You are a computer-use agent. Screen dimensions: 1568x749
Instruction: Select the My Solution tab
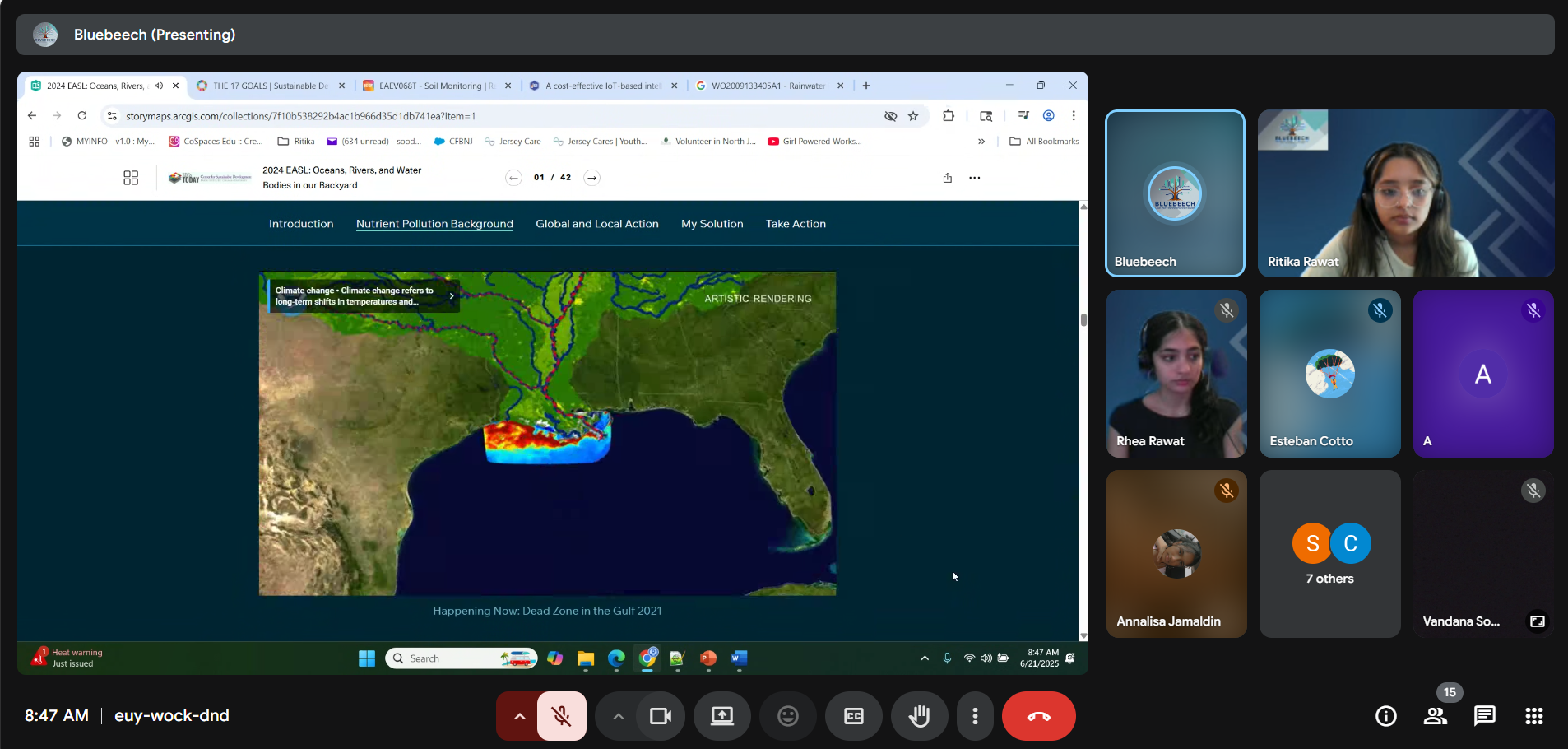click(712, 224)
